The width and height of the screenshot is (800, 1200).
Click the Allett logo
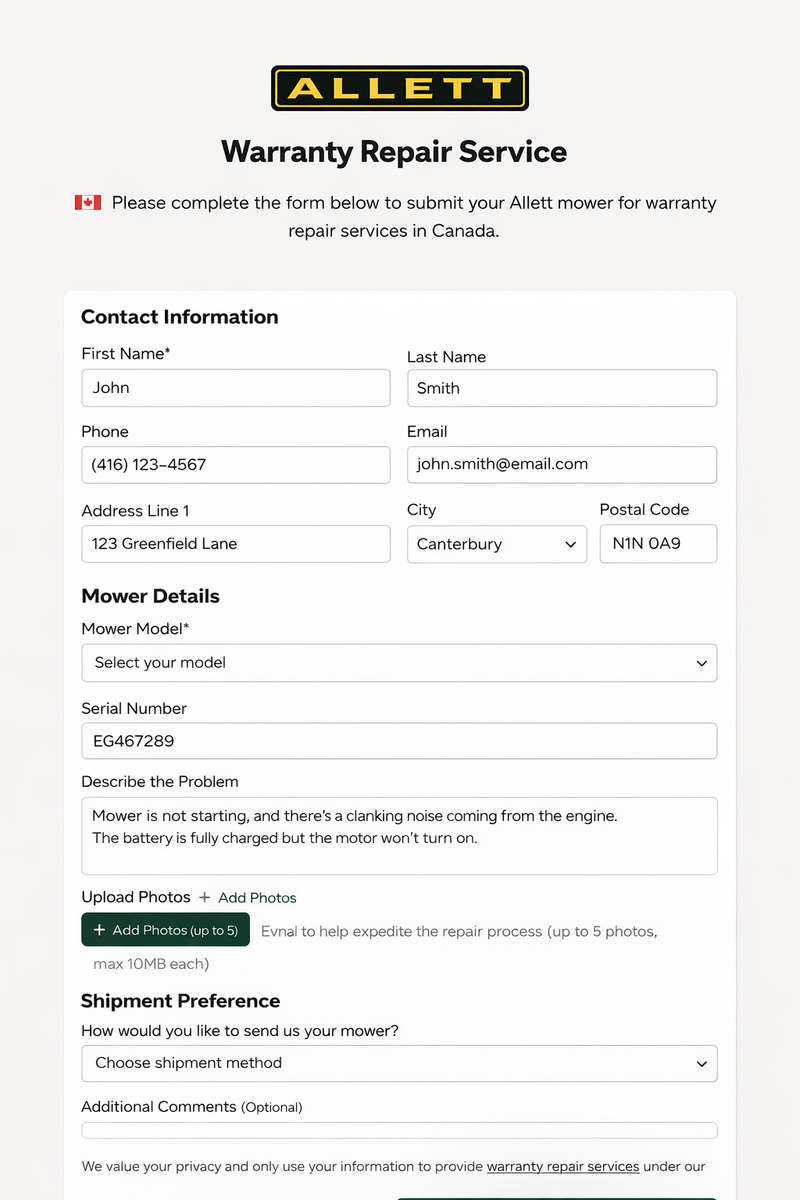(399, 88)
